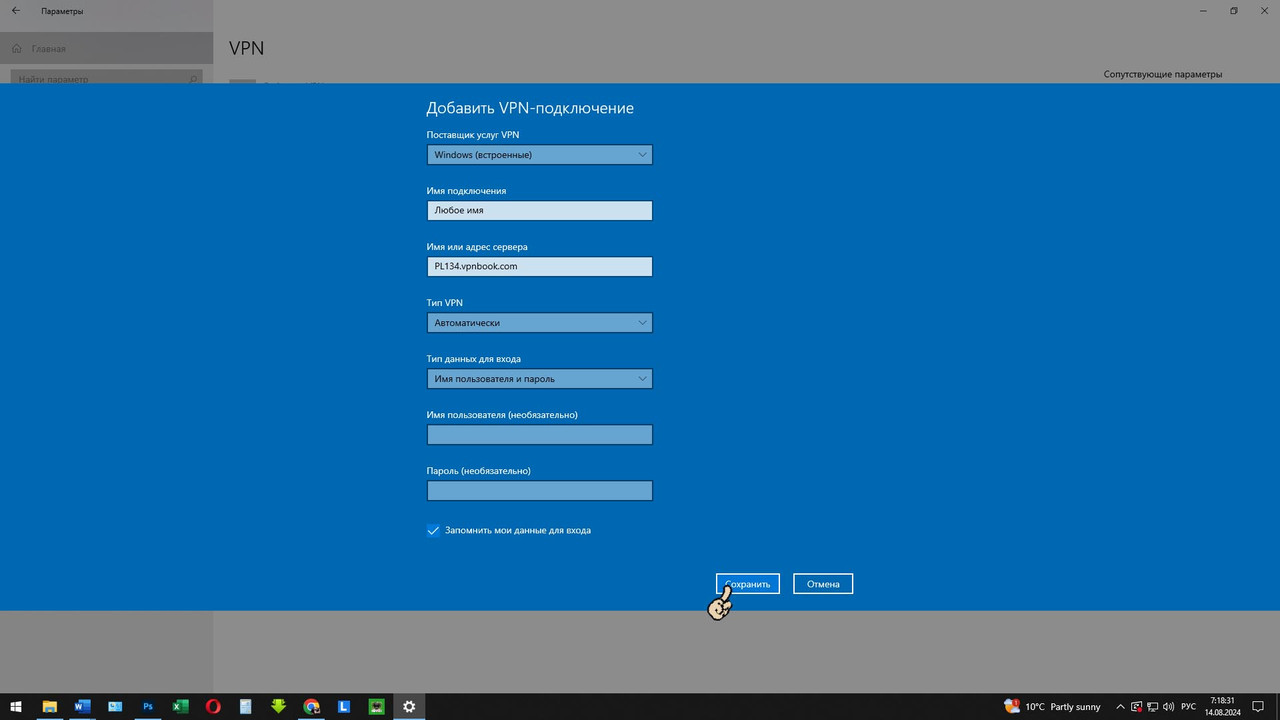Save the VPN connection with Сохранить
Viewport: 1280px width, 720px height.
(x=748, y=584)
